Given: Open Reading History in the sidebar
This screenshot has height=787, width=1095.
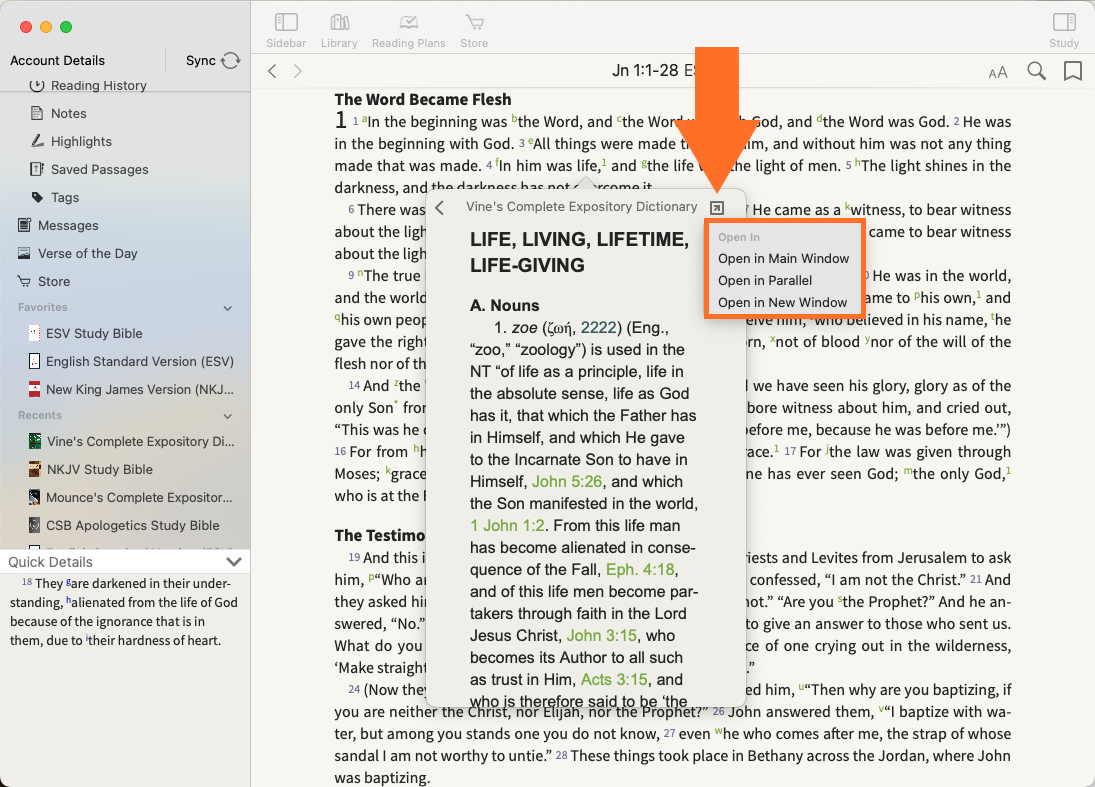Looking at the screenshot, I should point(98,85).
